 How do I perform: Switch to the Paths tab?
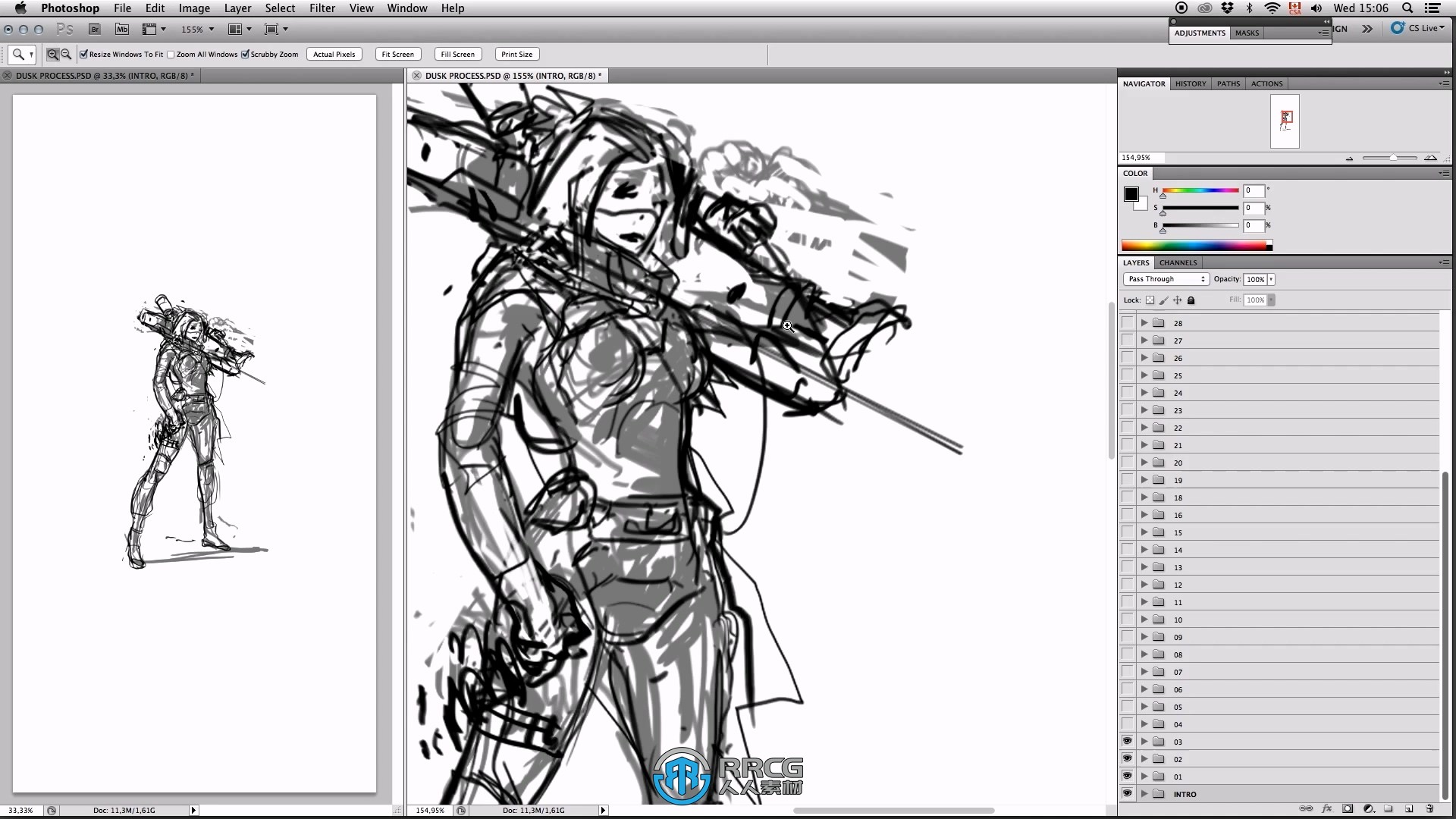(1228, 83)
